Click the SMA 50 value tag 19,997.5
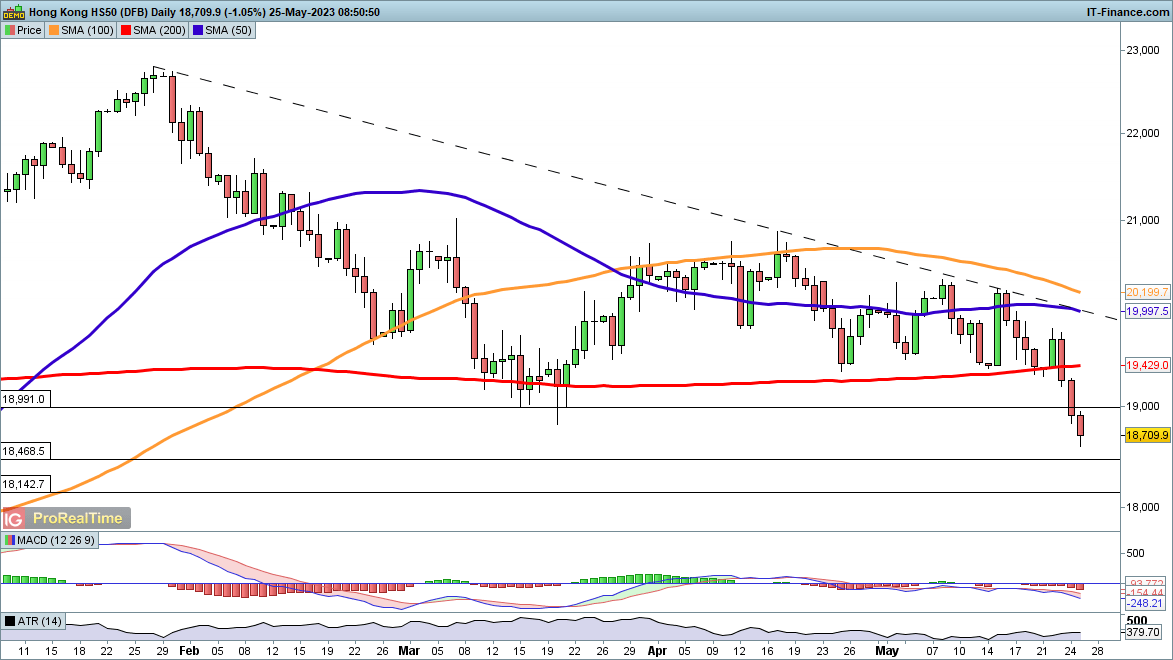Image resolution: width=1173 pixels, height=660 pixels. [1147, 311]
